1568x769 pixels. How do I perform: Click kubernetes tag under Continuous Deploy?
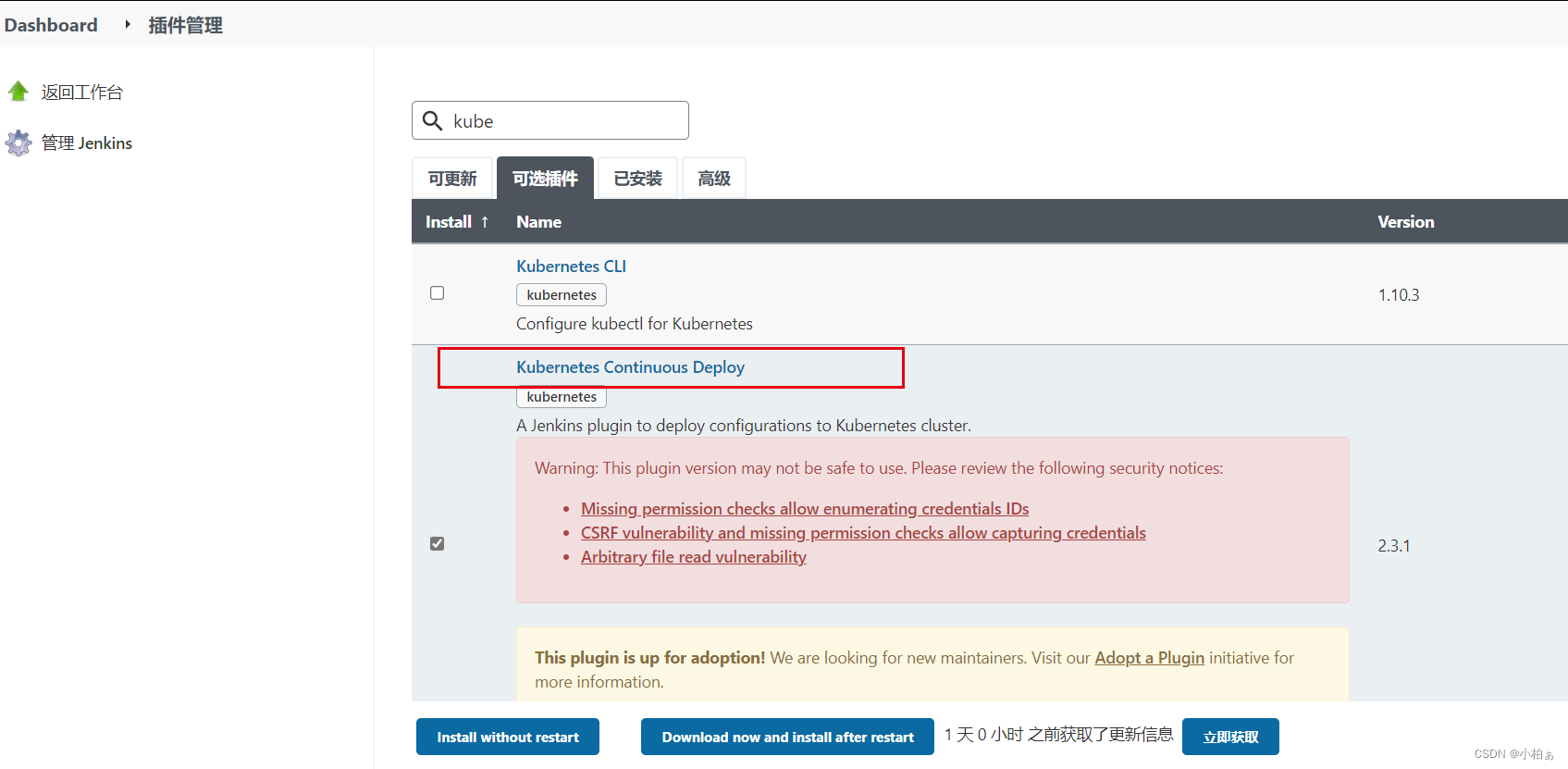tap(562, 397)
